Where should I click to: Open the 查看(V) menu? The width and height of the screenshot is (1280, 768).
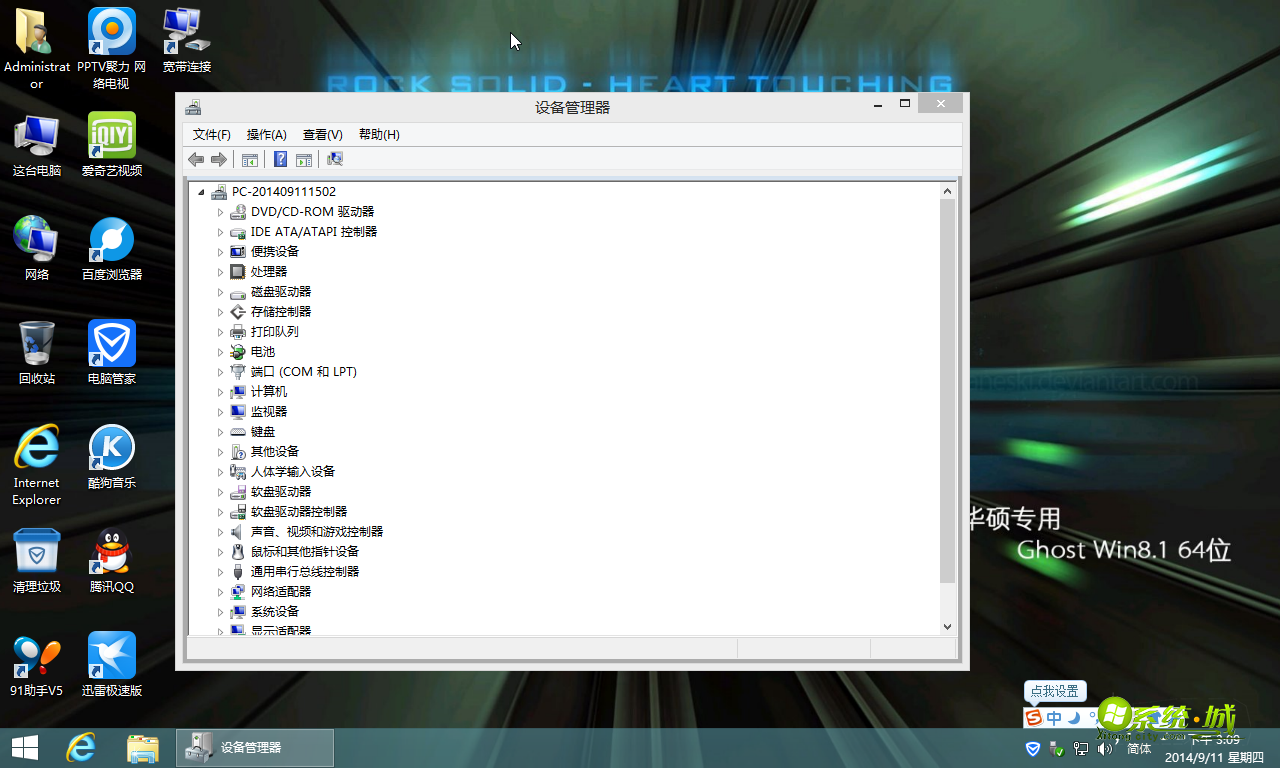pyautogui.click(x=322, y=134)
